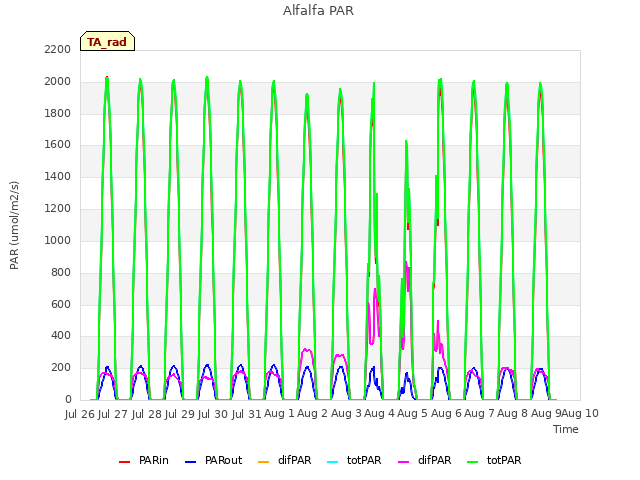Viewport: 640px width, 480px height.
Task: Click the 2200 y-axis tick label
Action: (58, 49)
